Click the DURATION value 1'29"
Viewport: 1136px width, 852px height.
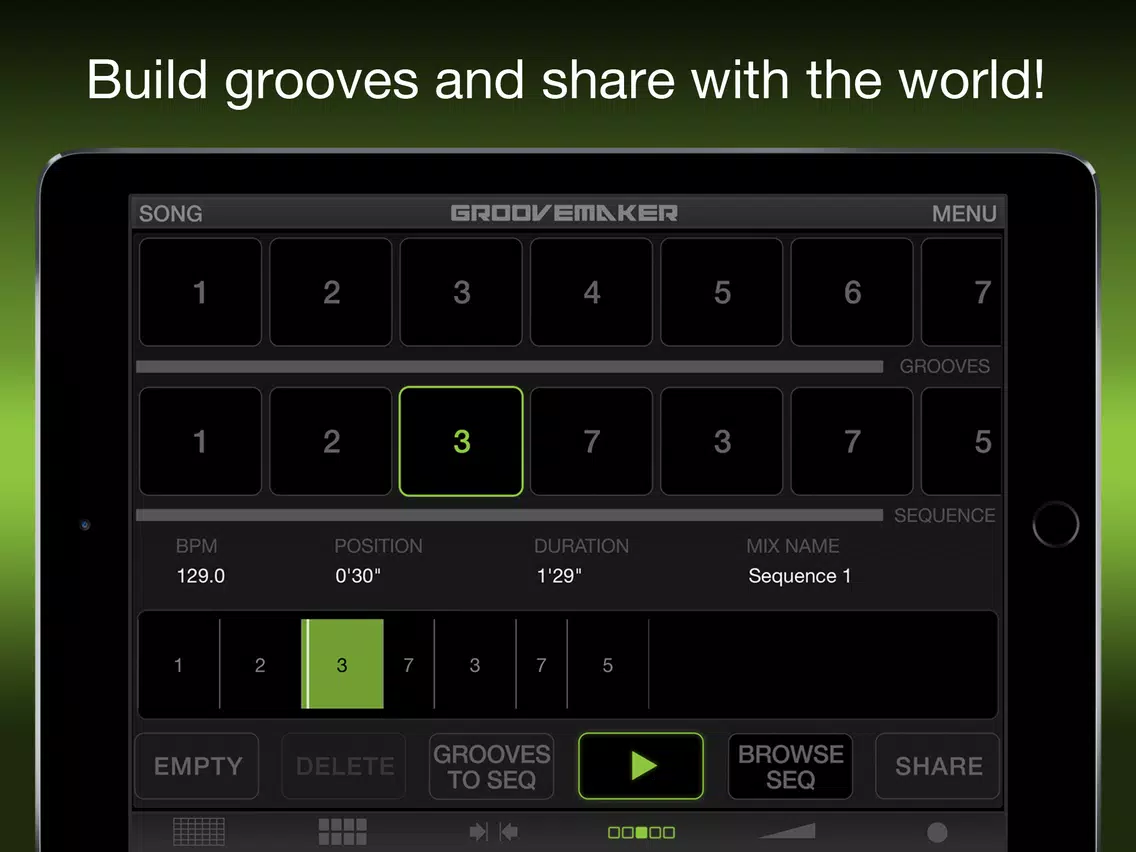click(x=559, y=576)
